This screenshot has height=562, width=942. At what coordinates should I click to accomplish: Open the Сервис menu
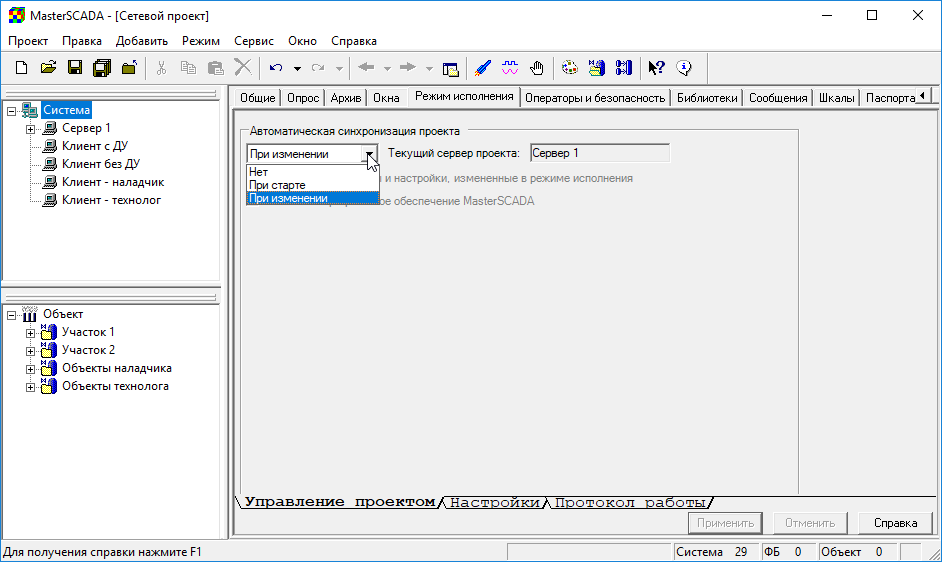254,41
